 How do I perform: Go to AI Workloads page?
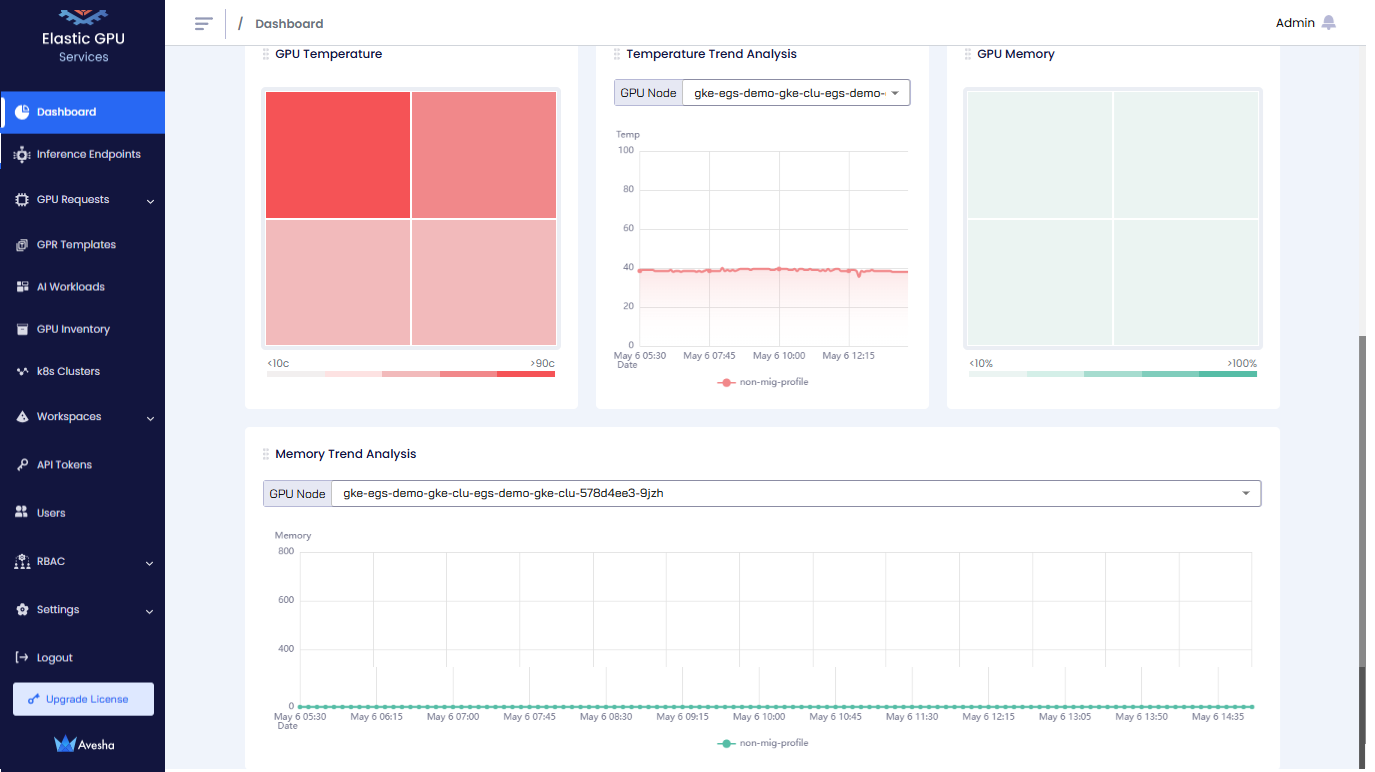(70, 287)
